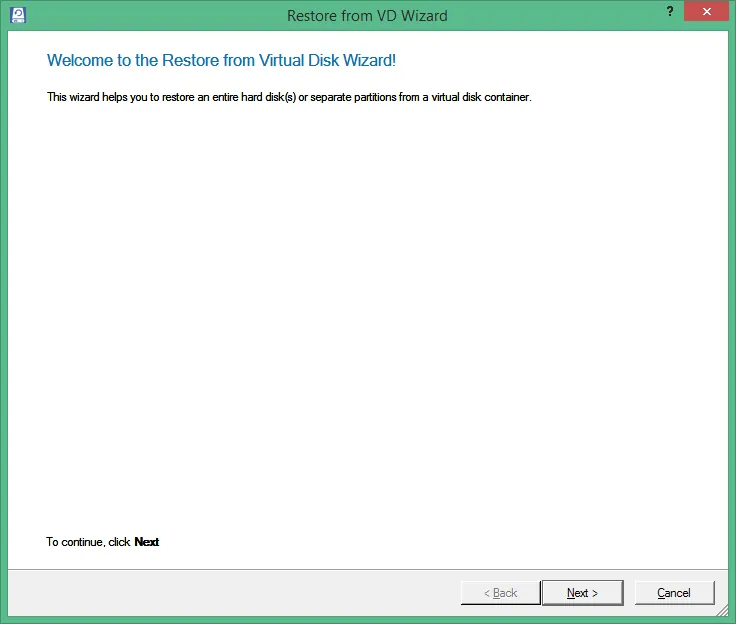Viewport: 736px width, 624px height.
Task: Select the wizard description sentence
Action: coord(289,97)
